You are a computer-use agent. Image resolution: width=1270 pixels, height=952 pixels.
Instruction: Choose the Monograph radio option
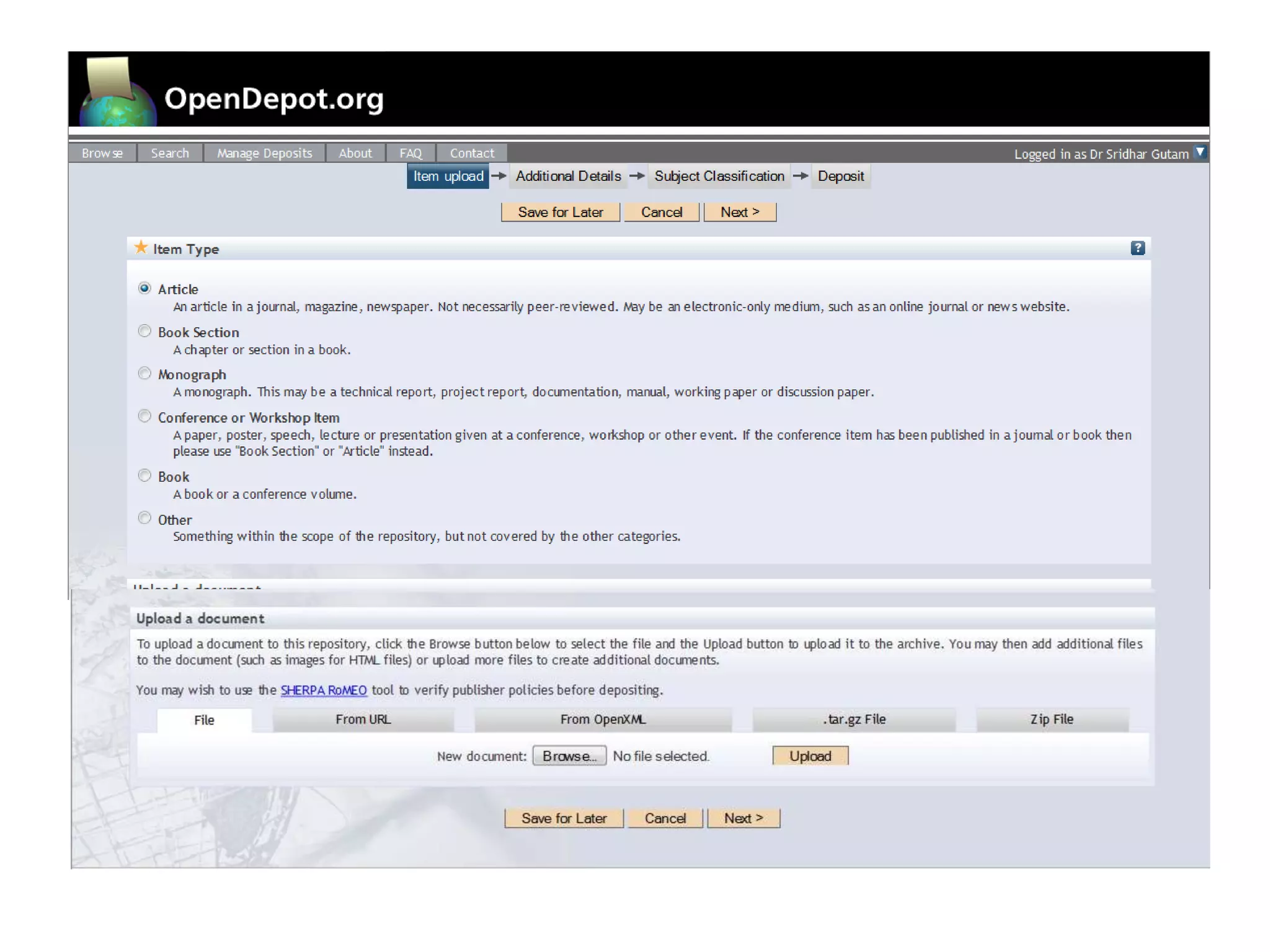coord(144,374)
